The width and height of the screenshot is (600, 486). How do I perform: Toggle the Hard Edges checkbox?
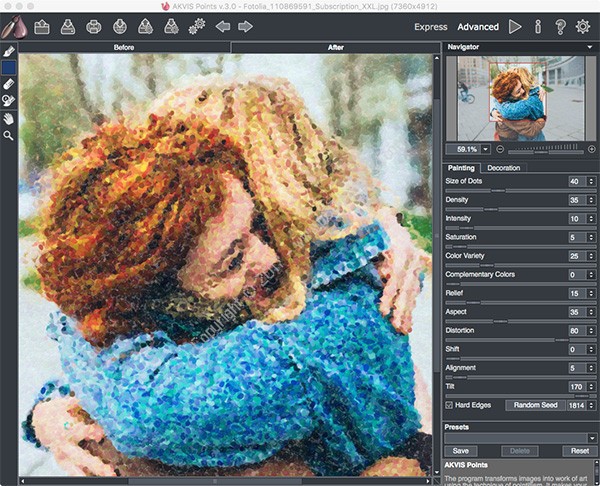click(449, 405)
